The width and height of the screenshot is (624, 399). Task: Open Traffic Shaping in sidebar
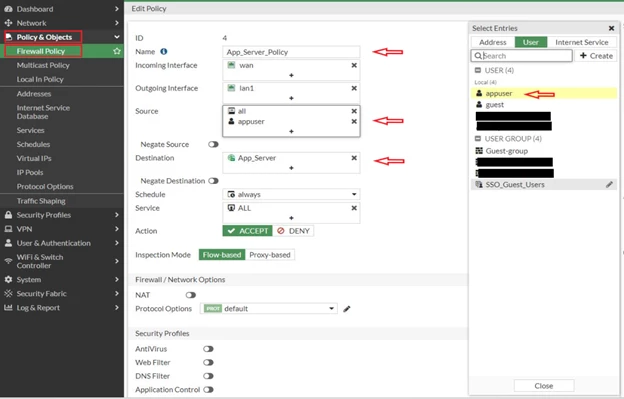pos(41,201)
